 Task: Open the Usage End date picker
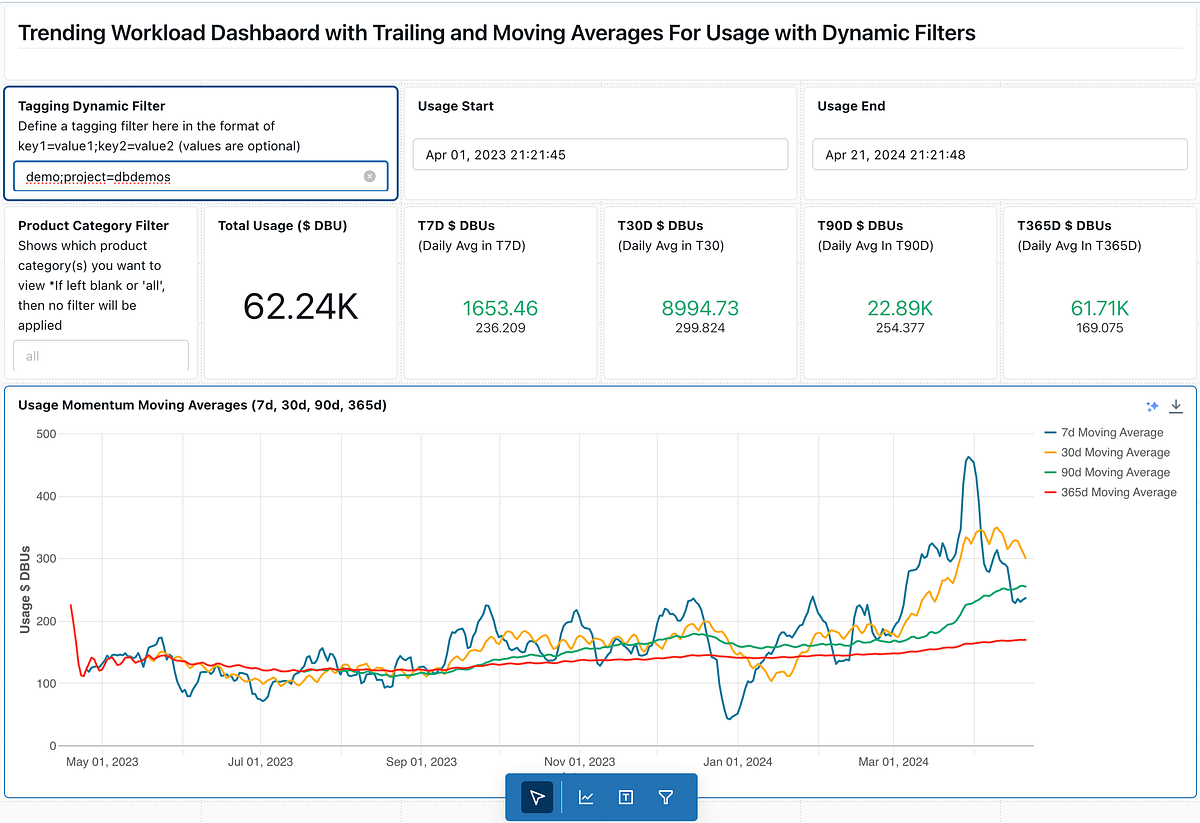1000,154
